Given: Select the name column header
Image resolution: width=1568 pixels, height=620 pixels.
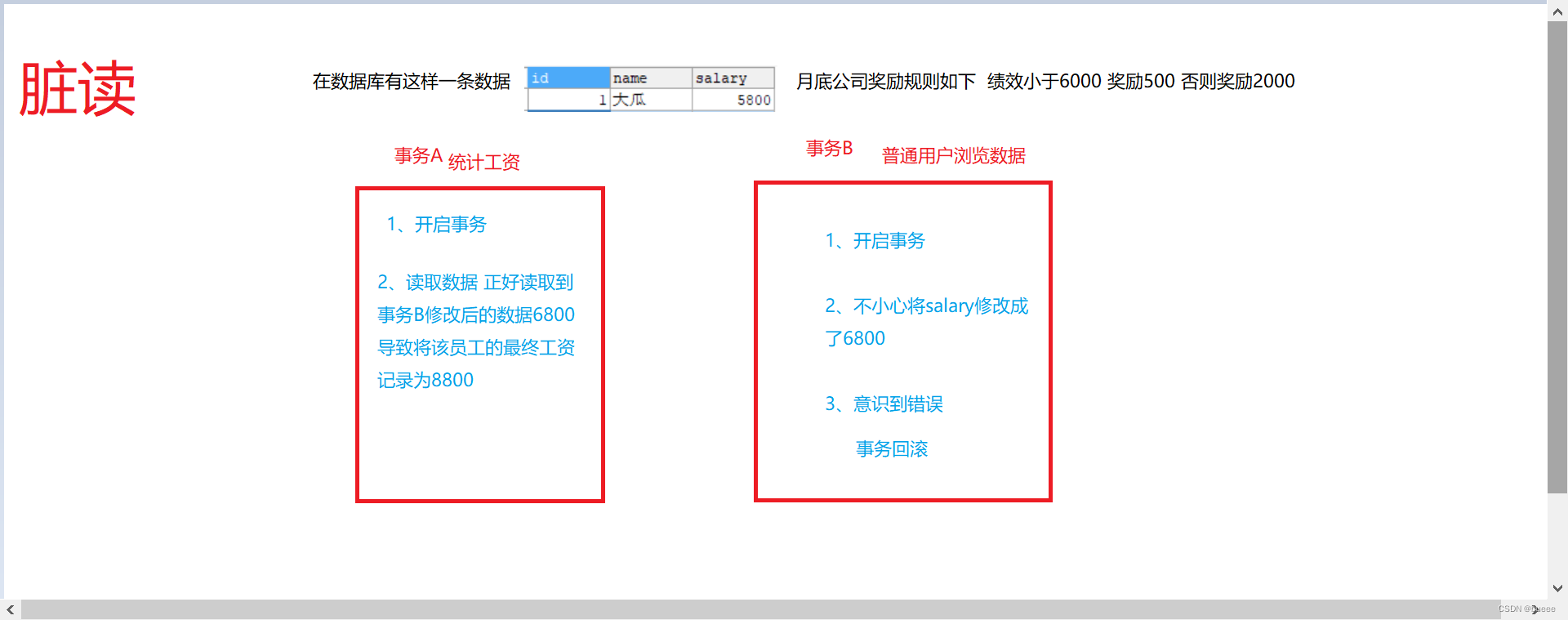Looking at the screenshot, I should (x=651, y=78).
